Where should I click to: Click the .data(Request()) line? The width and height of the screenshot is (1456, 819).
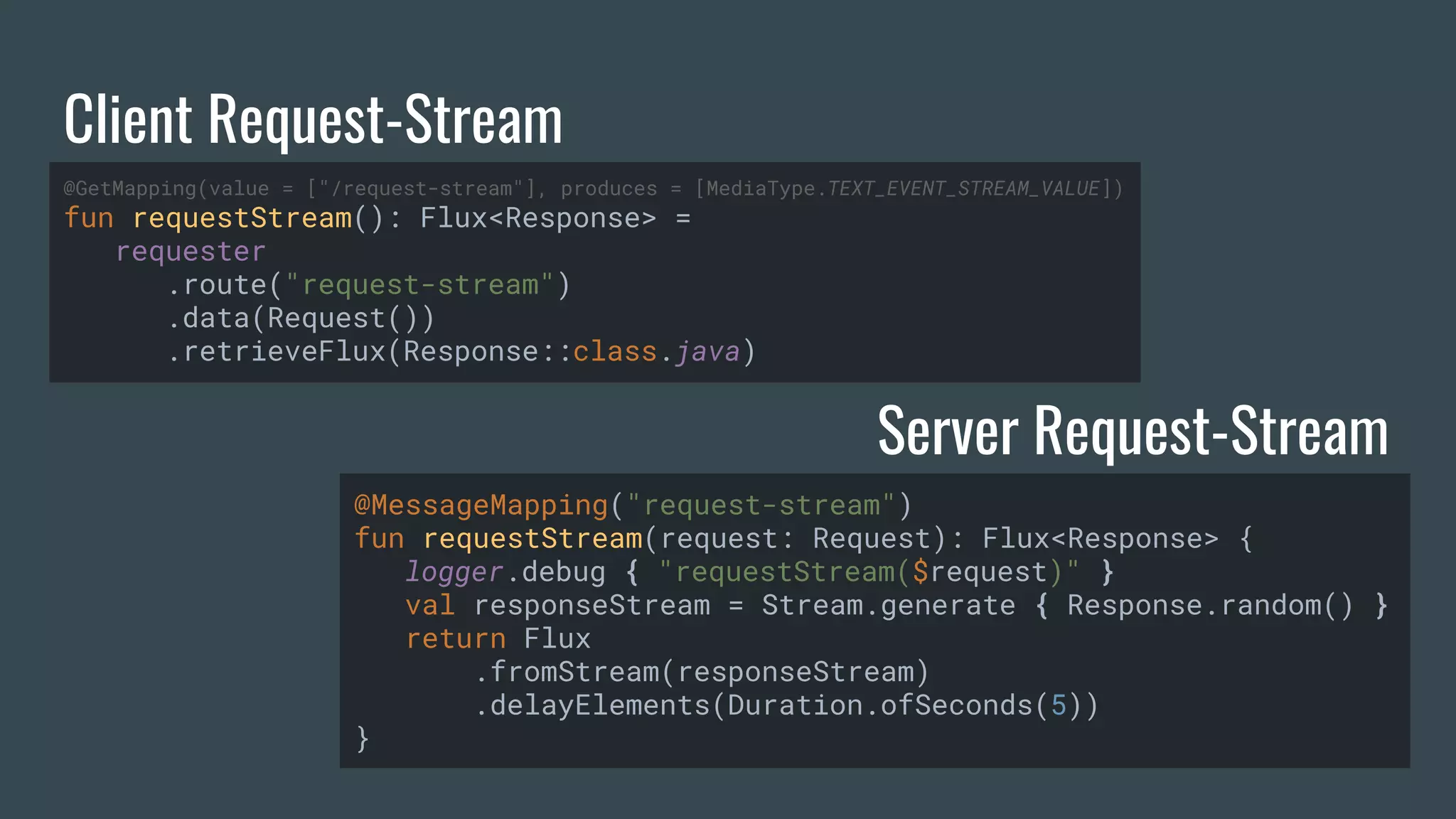pos(301,318)
